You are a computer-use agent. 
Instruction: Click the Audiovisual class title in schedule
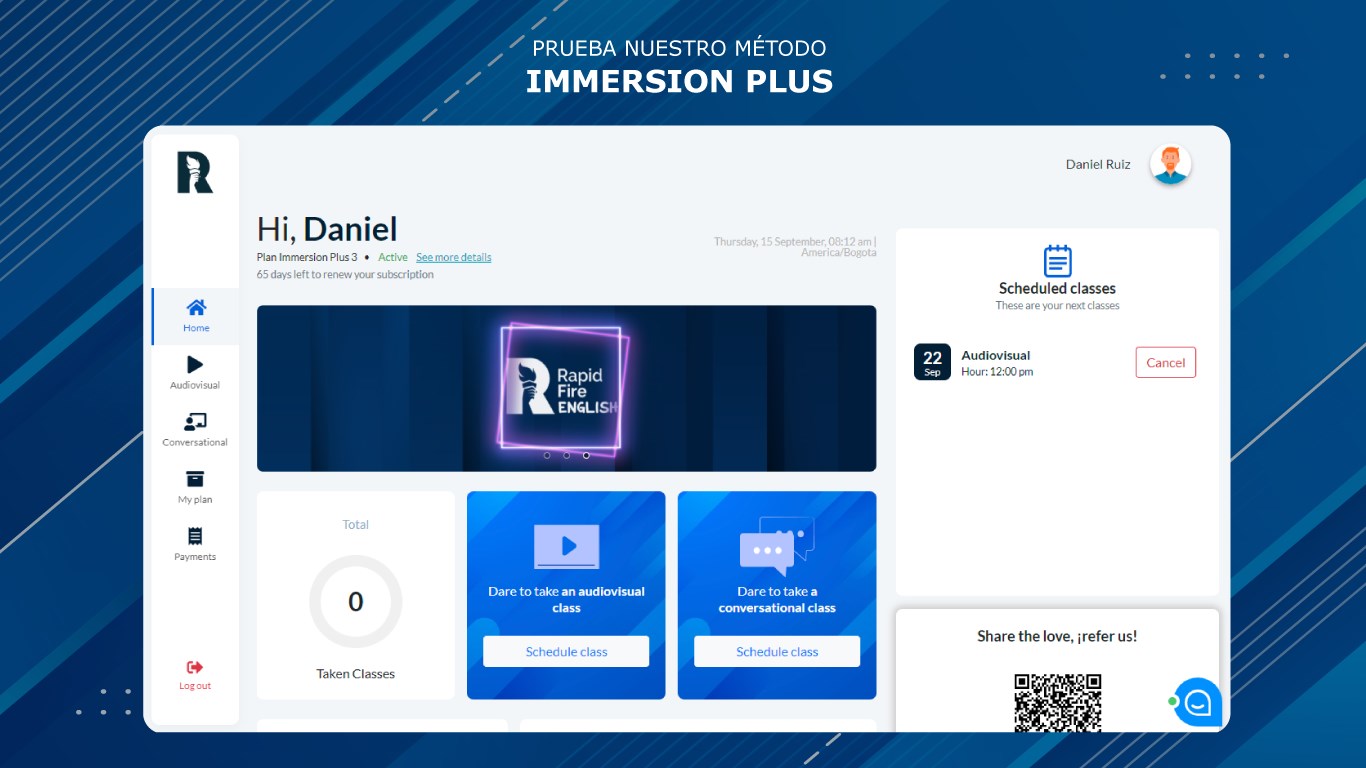[995, 355]
